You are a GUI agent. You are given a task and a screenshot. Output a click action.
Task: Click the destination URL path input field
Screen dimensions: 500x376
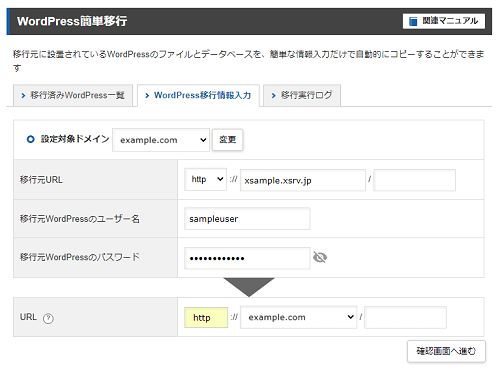coord(405,317)
